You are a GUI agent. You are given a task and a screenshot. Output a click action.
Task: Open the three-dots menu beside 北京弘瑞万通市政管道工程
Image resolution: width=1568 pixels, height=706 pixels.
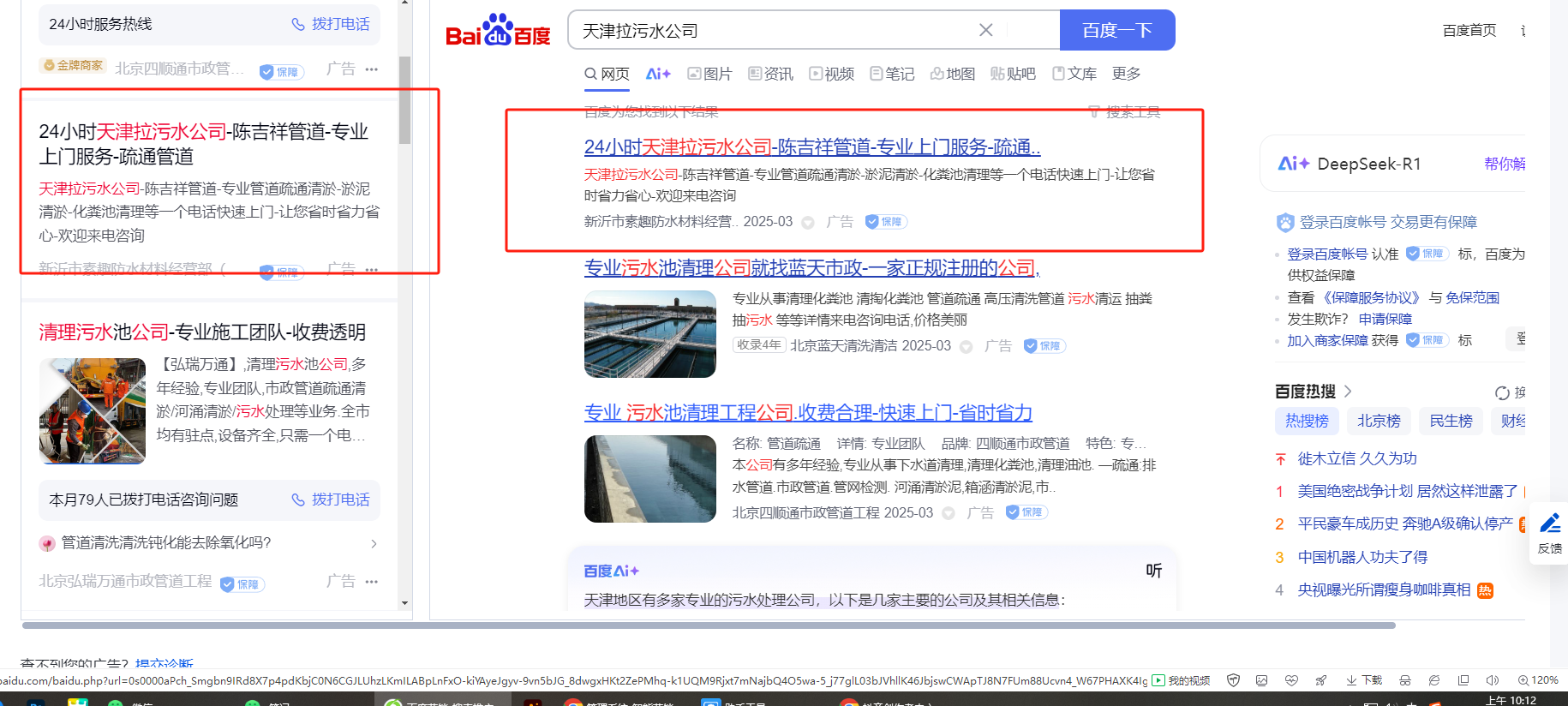371,582
